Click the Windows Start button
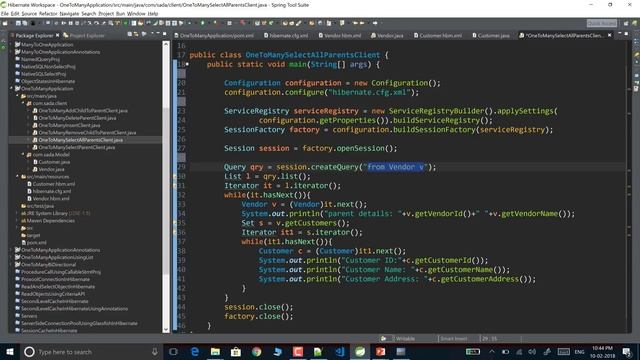The width and height of the screenshot is (640, 360). 9,351
